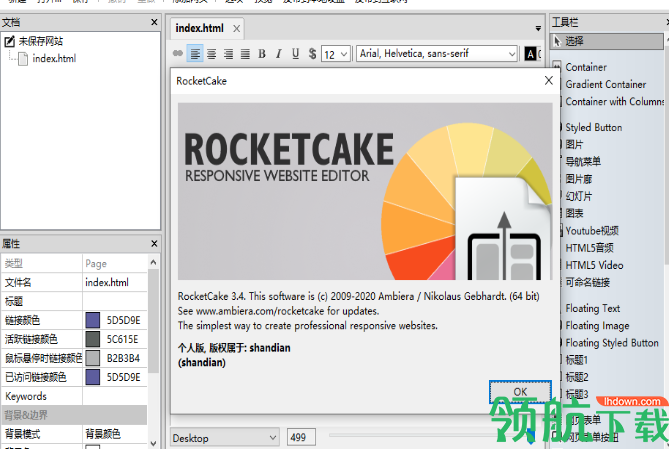Open the font size 12 dropdown
Screen dimensions: 669x449
click(x=336, y=54)
